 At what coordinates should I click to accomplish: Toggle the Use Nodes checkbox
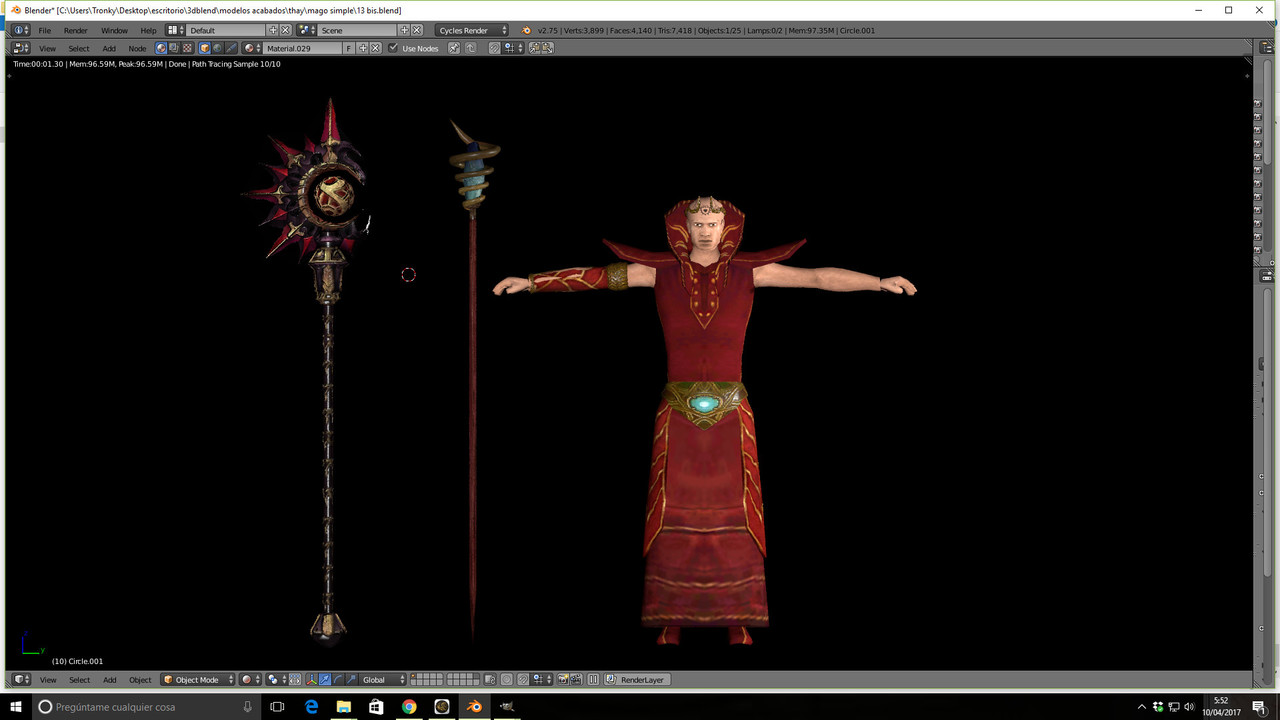[x=393, y=48]
